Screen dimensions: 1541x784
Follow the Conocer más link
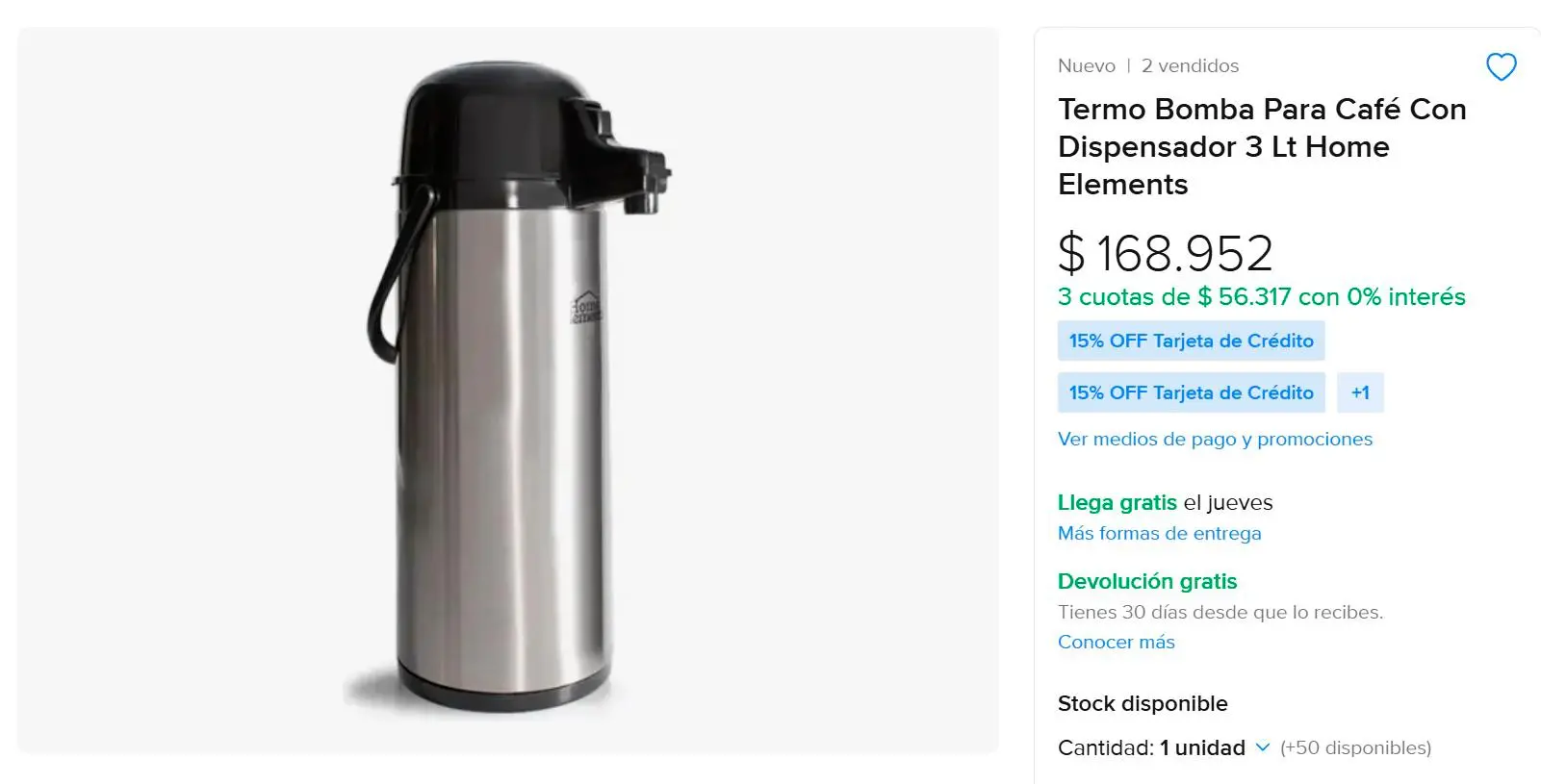click(x=1116, y=642)
